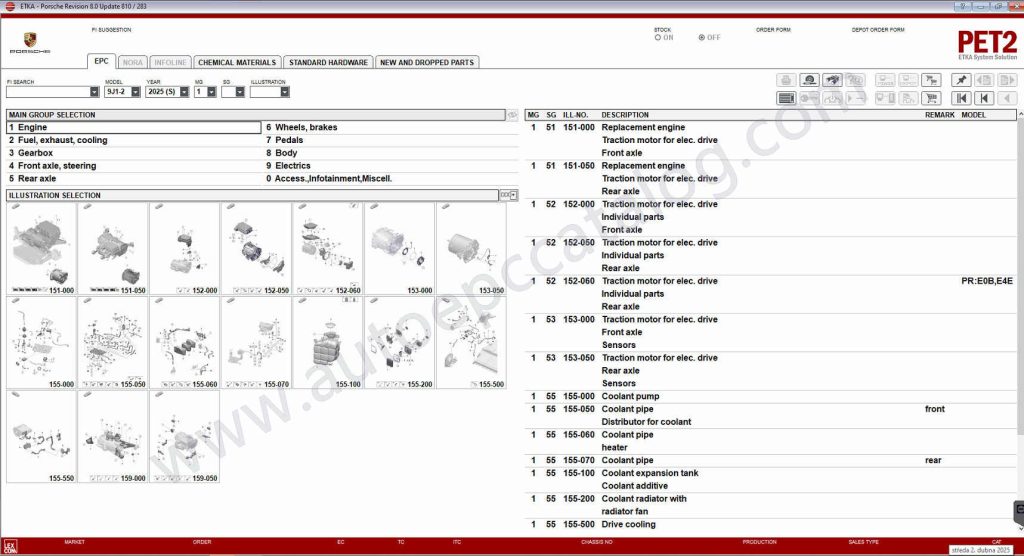Select the Stock ON radio button
Screen dimensions: 1024x556
click(x=658, y=38)
